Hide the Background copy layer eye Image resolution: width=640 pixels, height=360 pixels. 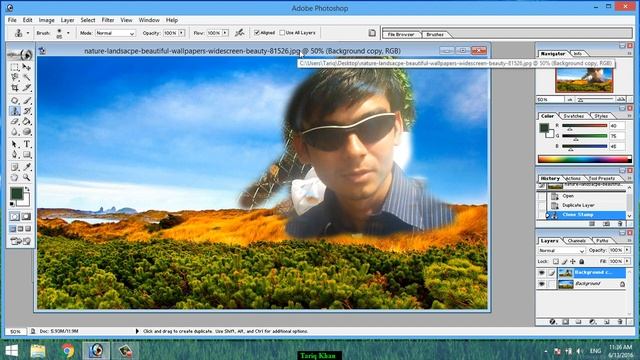pyautogui.click(x=542, y=273)
